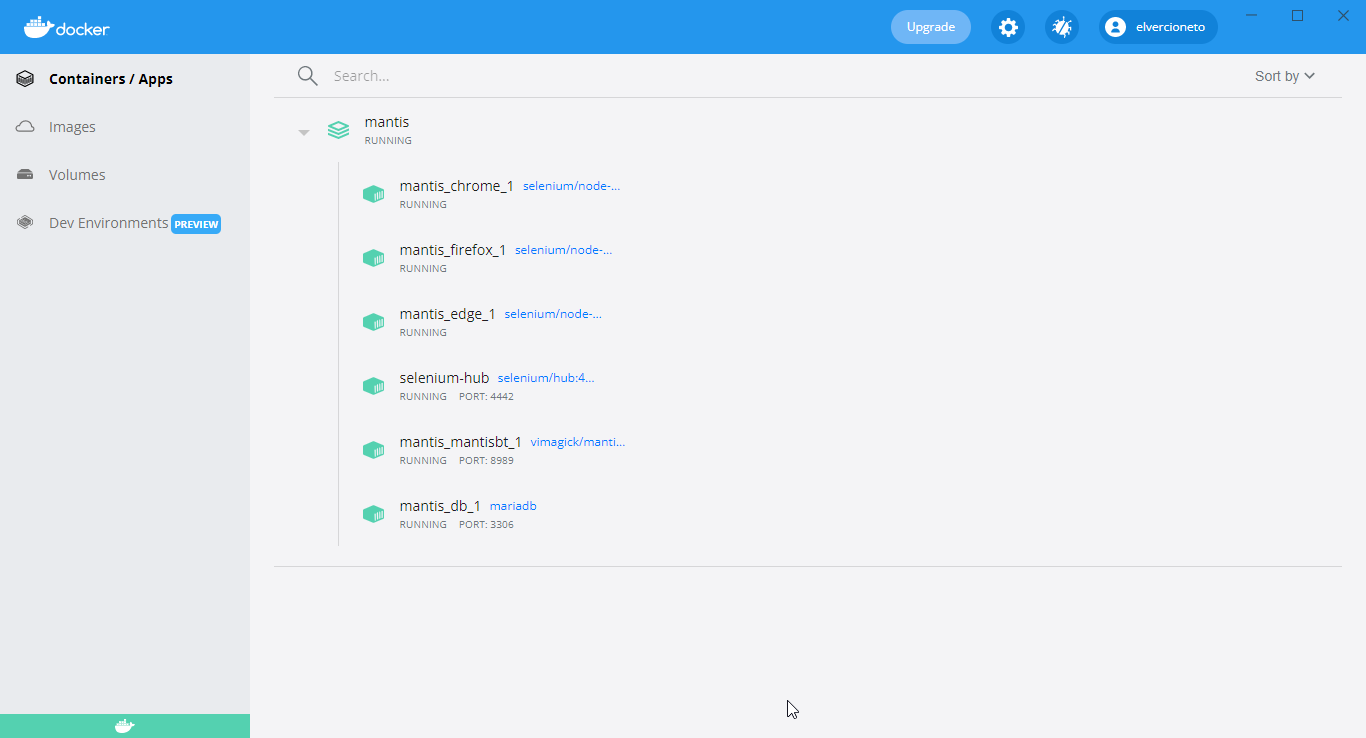Open the selenium/hub image link
Image resolution: width=1366 pixels, height=738 pixels.
tap(546, 378)
